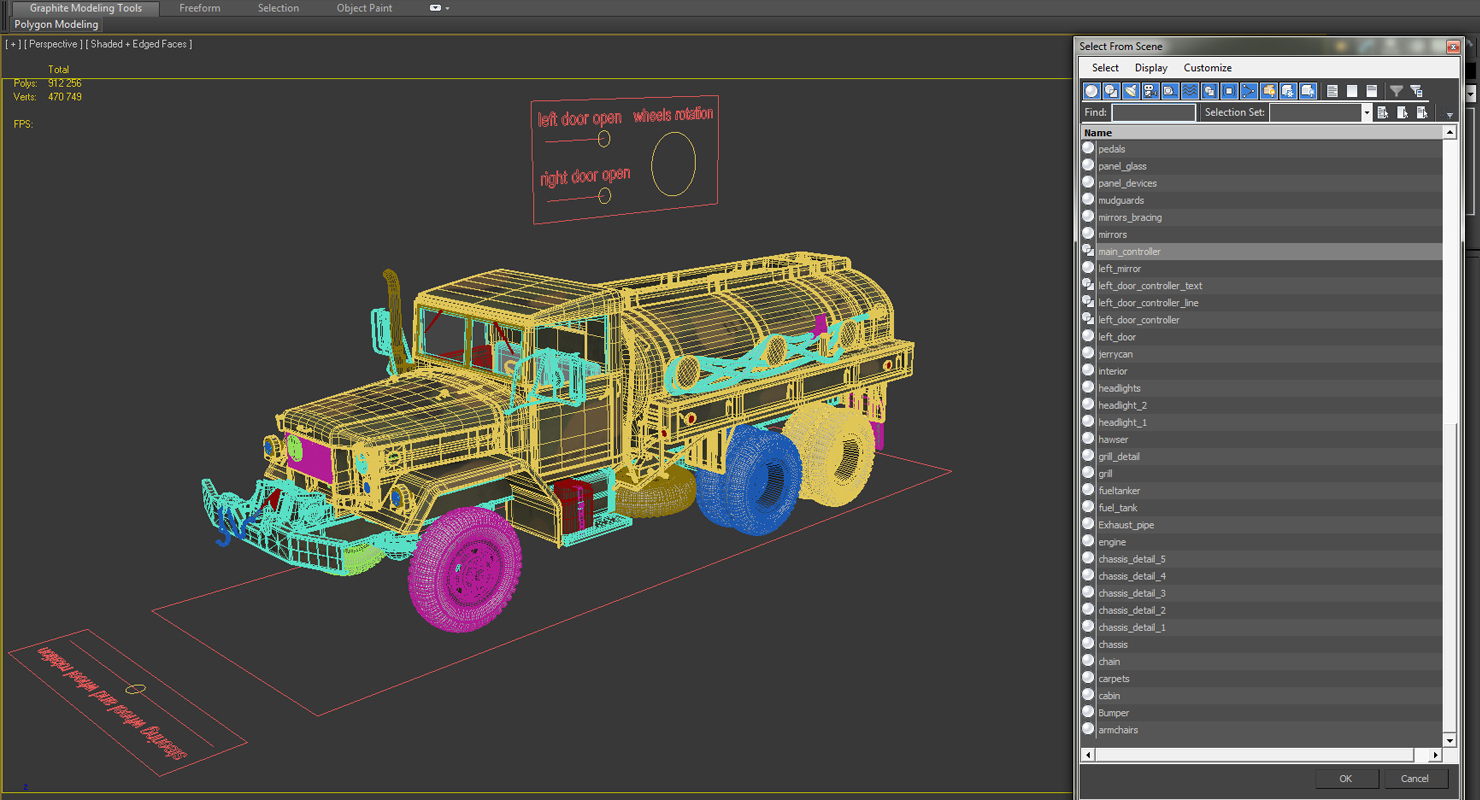Click the geometry icon beside engine
This screenshot has width=1480, height=800.
tap(1088, 541)
